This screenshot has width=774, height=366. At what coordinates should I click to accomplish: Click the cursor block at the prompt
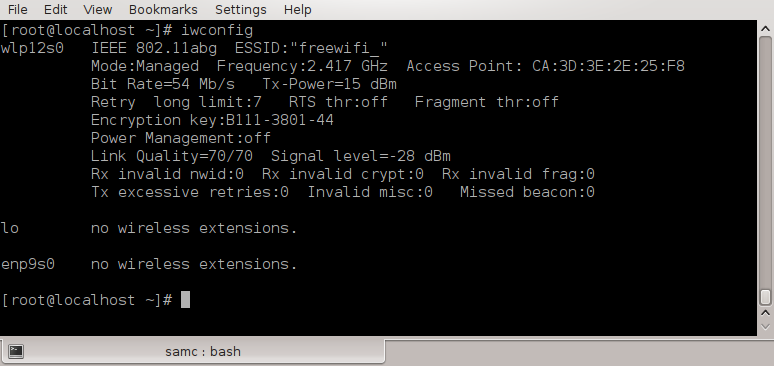click(x=185, y=299)
